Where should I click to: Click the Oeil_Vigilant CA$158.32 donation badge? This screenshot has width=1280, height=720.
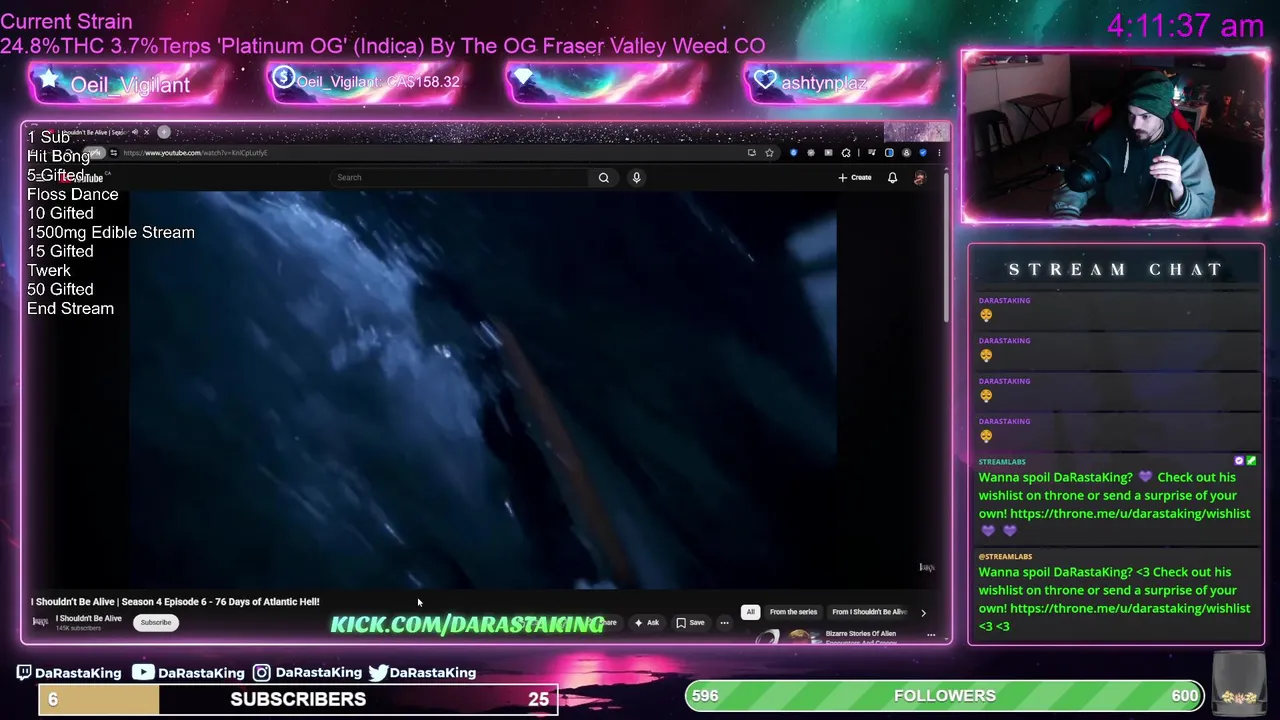point(364,82)
